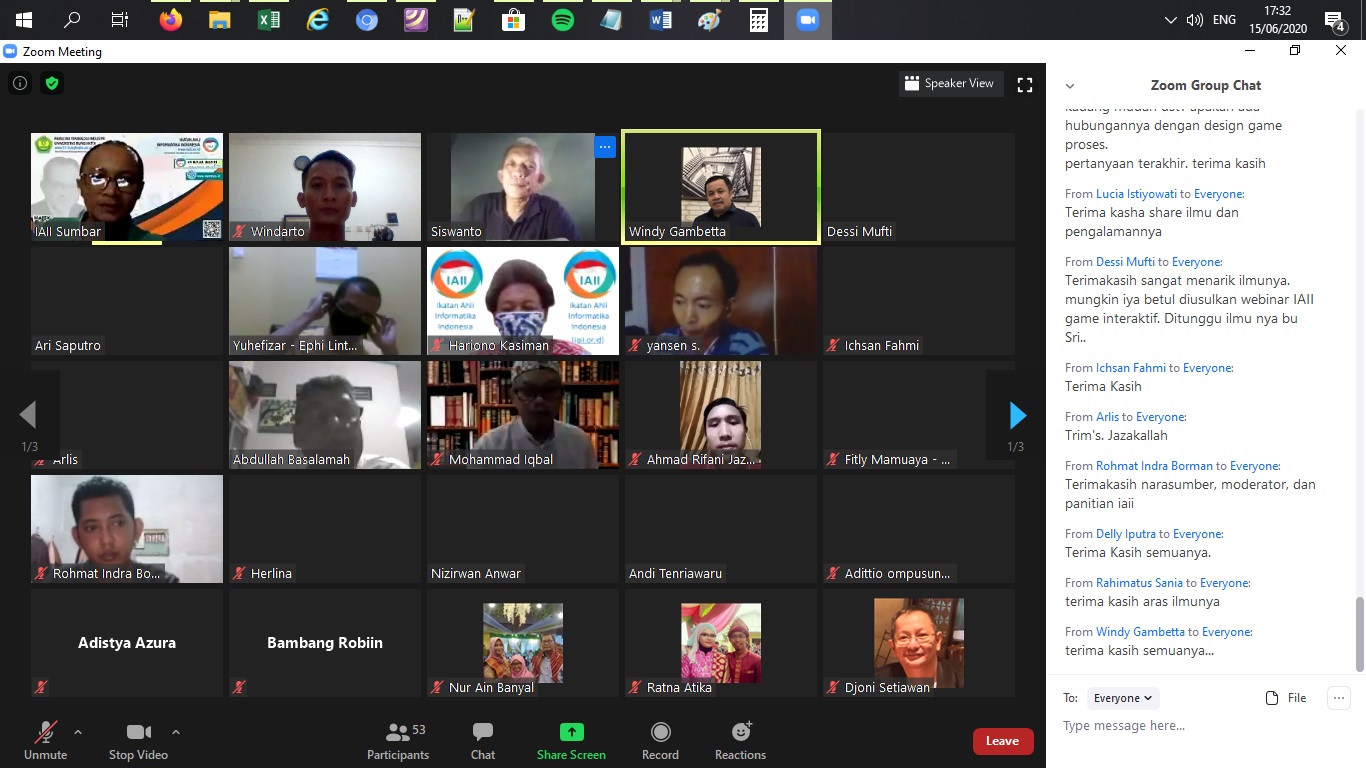Click the green encryption shield icon
Viewport: 1366px width, 768px height.
pyautogui.click(x=52, y=84)
